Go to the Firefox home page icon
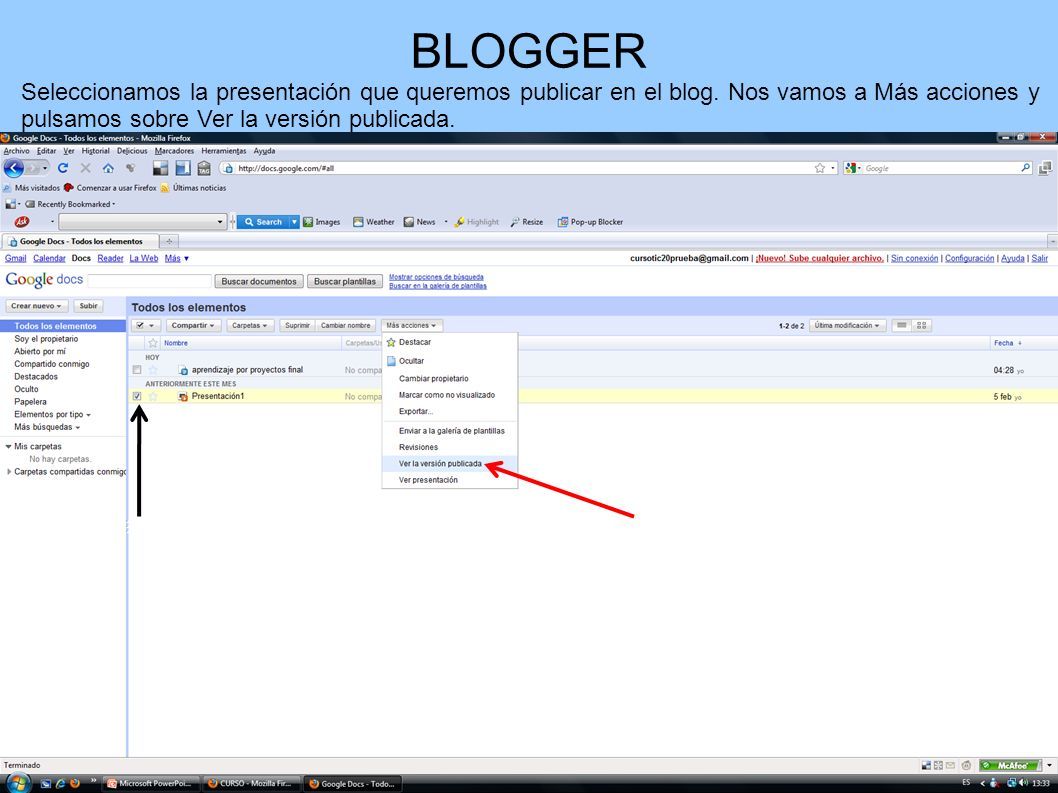1058x793 pixels. coord(108,168)
